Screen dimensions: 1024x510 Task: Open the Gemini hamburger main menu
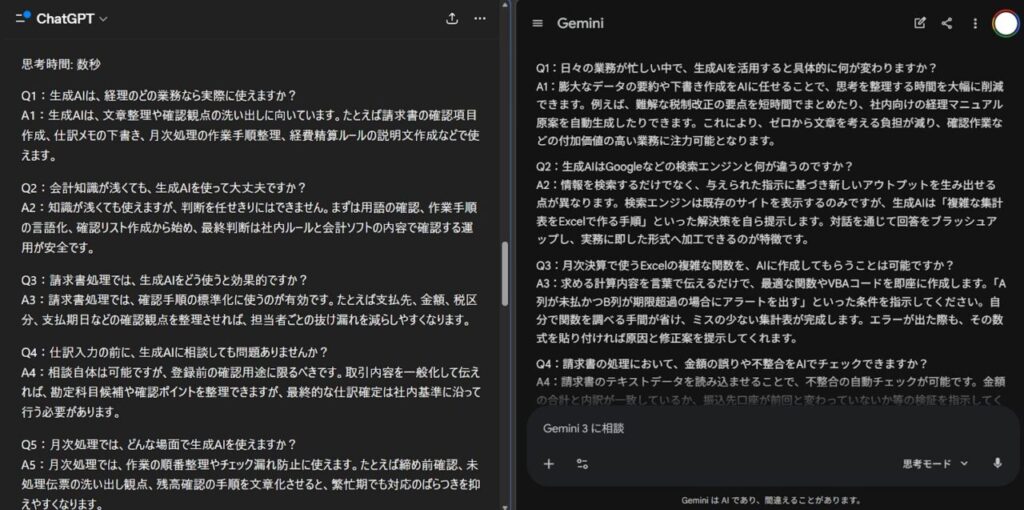(538, 23)
